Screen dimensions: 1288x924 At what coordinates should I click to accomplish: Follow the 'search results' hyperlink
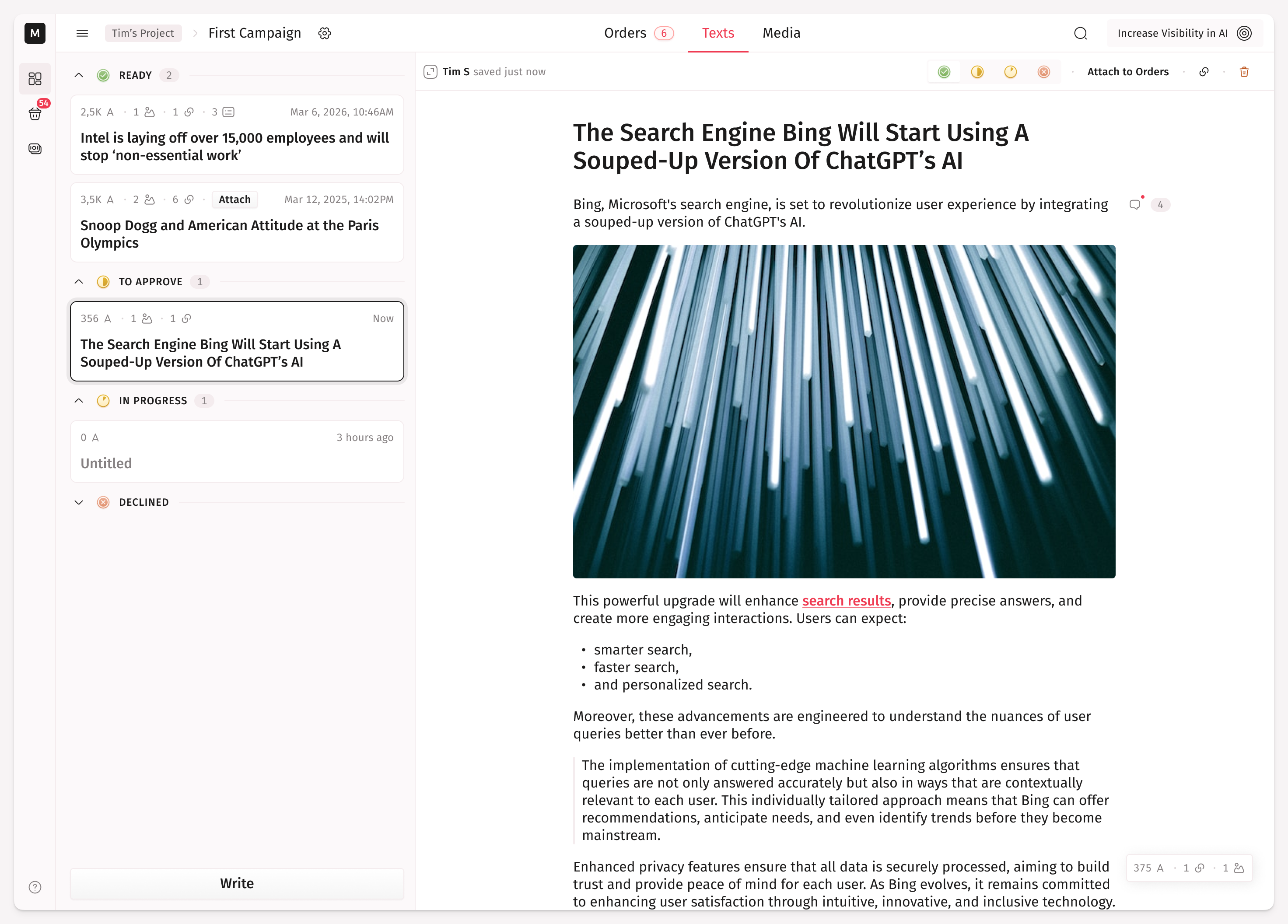pos(846,600)
